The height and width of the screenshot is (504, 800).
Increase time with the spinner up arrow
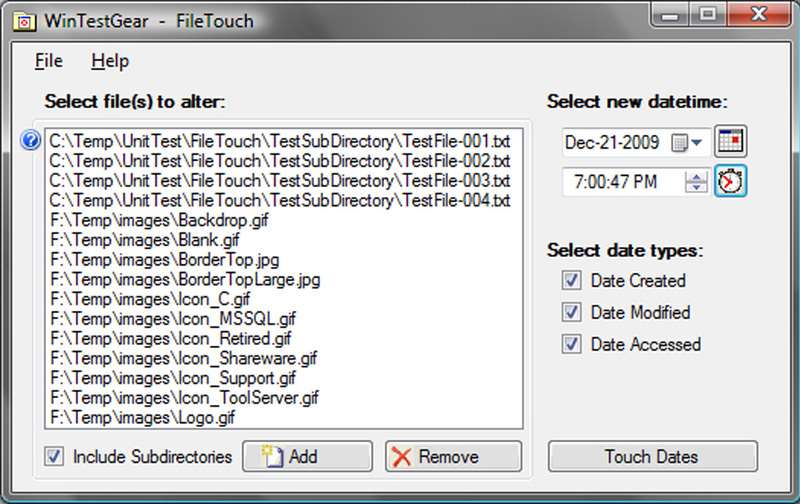pos(696,177)
